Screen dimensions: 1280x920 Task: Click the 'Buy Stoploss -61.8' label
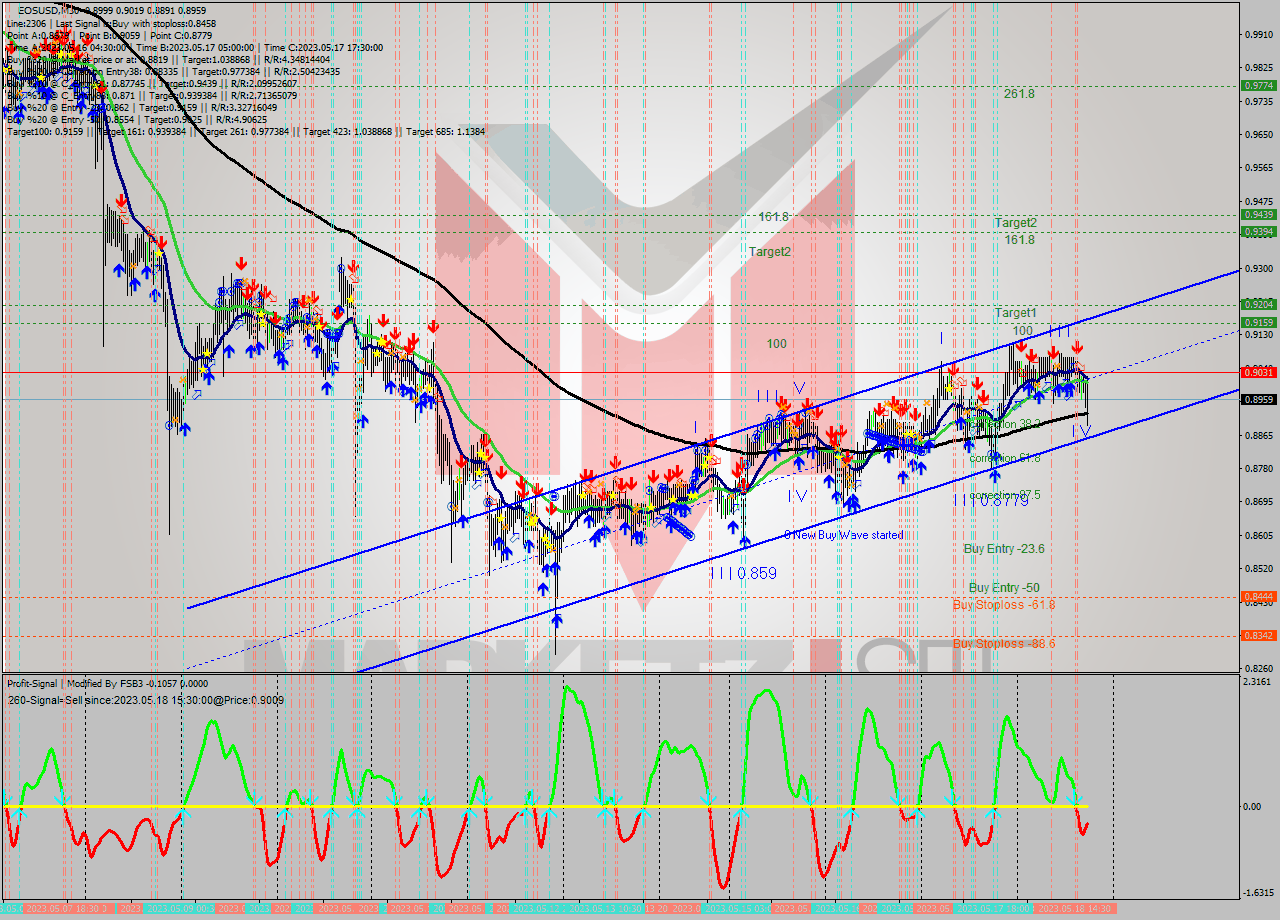point(1003,605)
